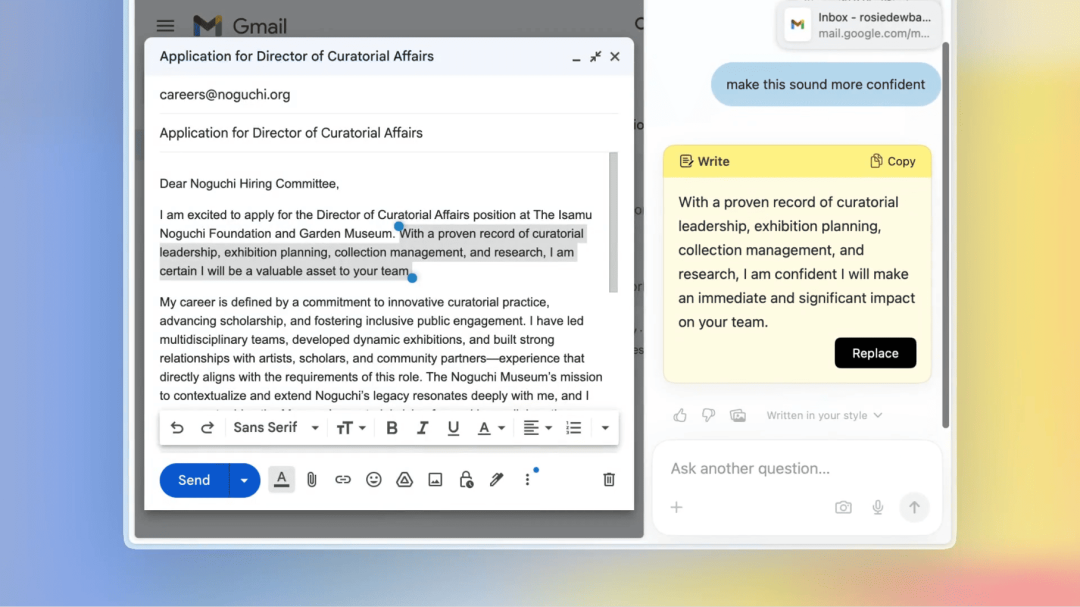The image size is (1080, 607).
Task: Attach files with paperclip icon
Action: coord(312,480)
